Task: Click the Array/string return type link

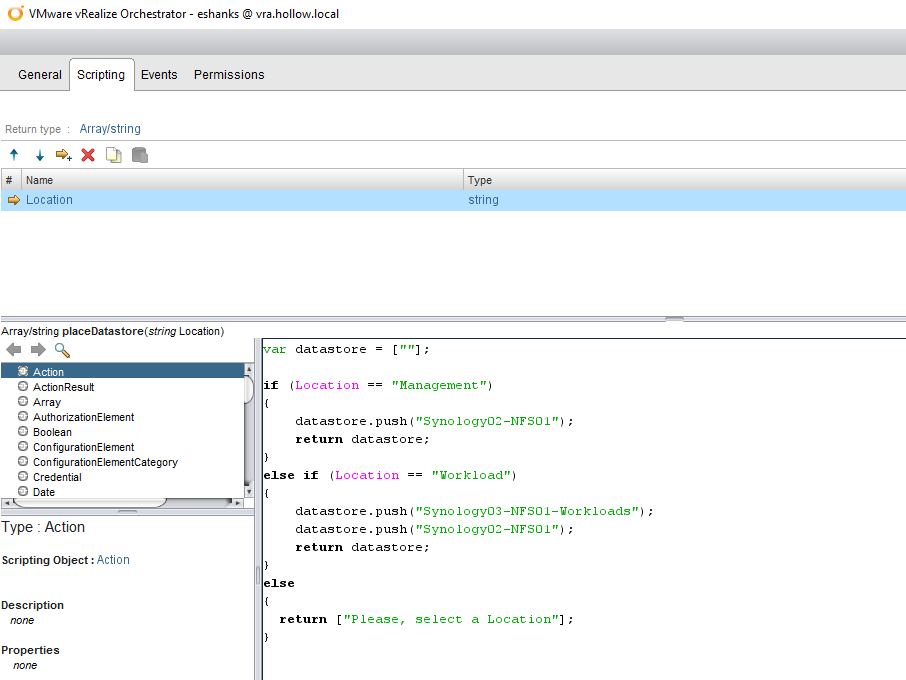Action: pos(110,129)
